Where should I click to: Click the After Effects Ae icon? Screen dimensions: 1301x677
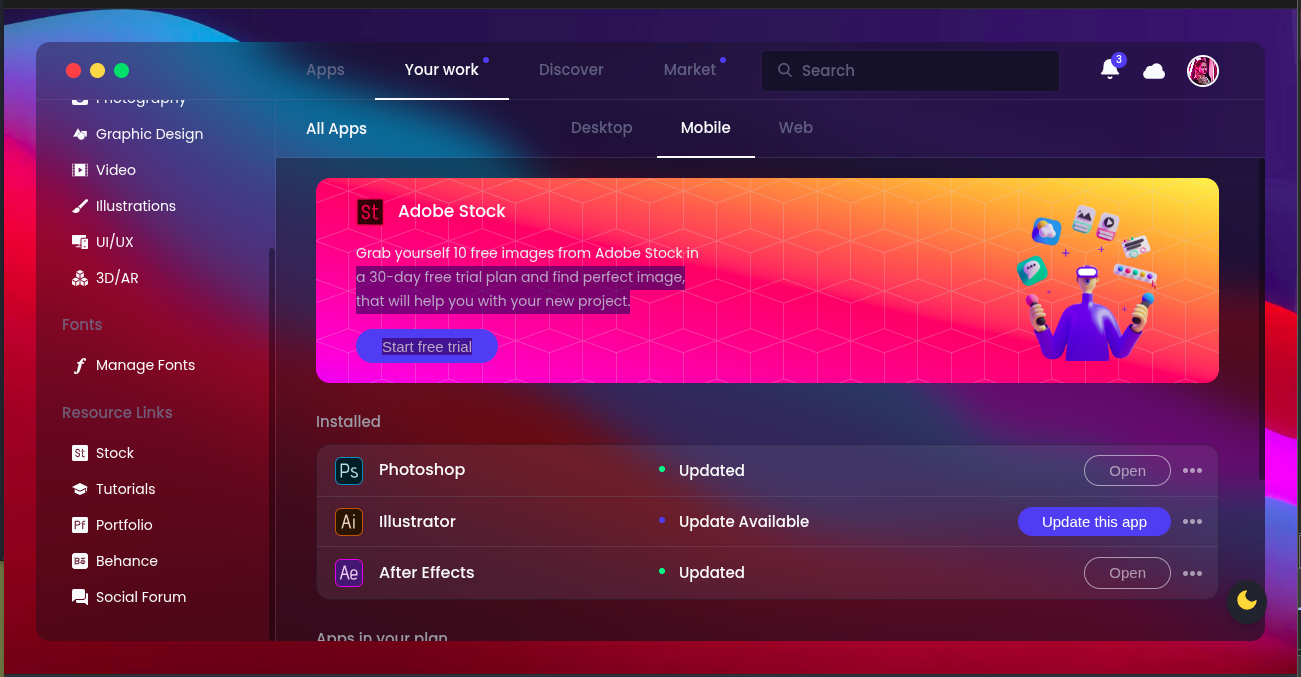click(349, 573)
